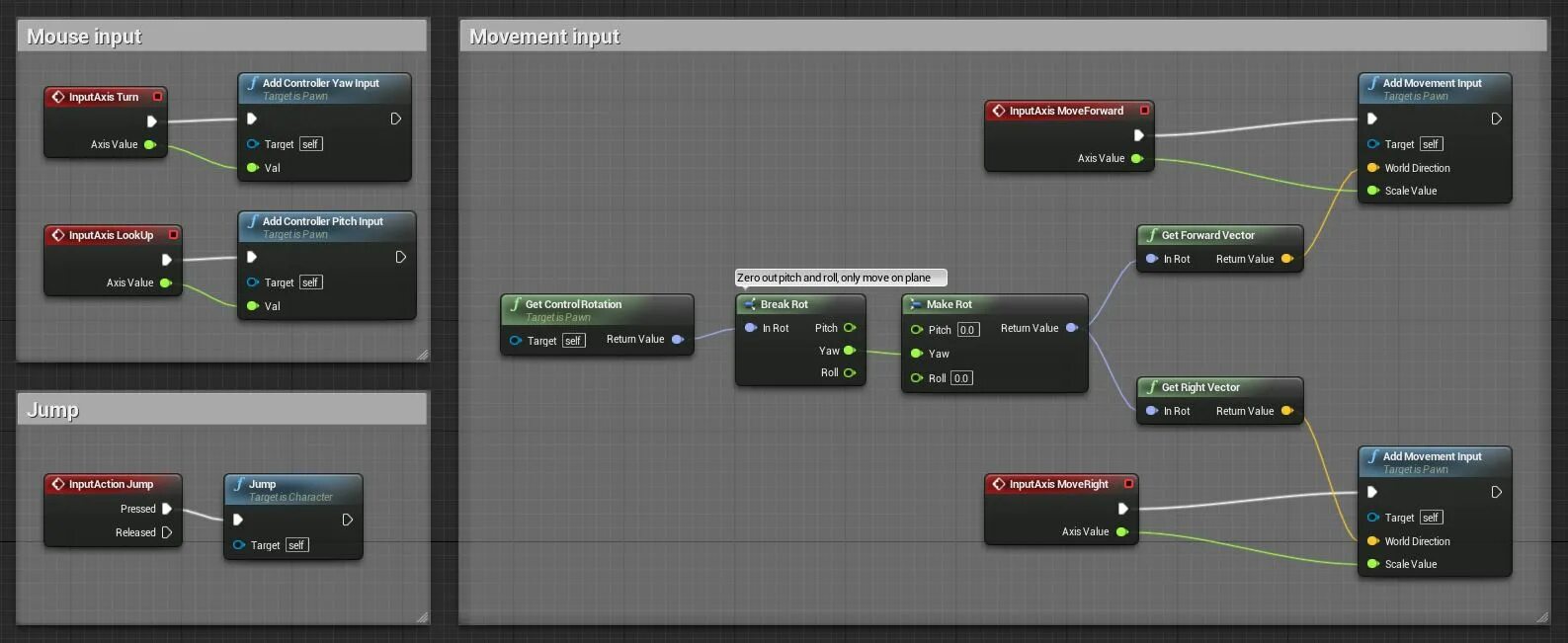
Task: Click the delegate pin on InputAxis MoveForward
Action: point(1144,111)
